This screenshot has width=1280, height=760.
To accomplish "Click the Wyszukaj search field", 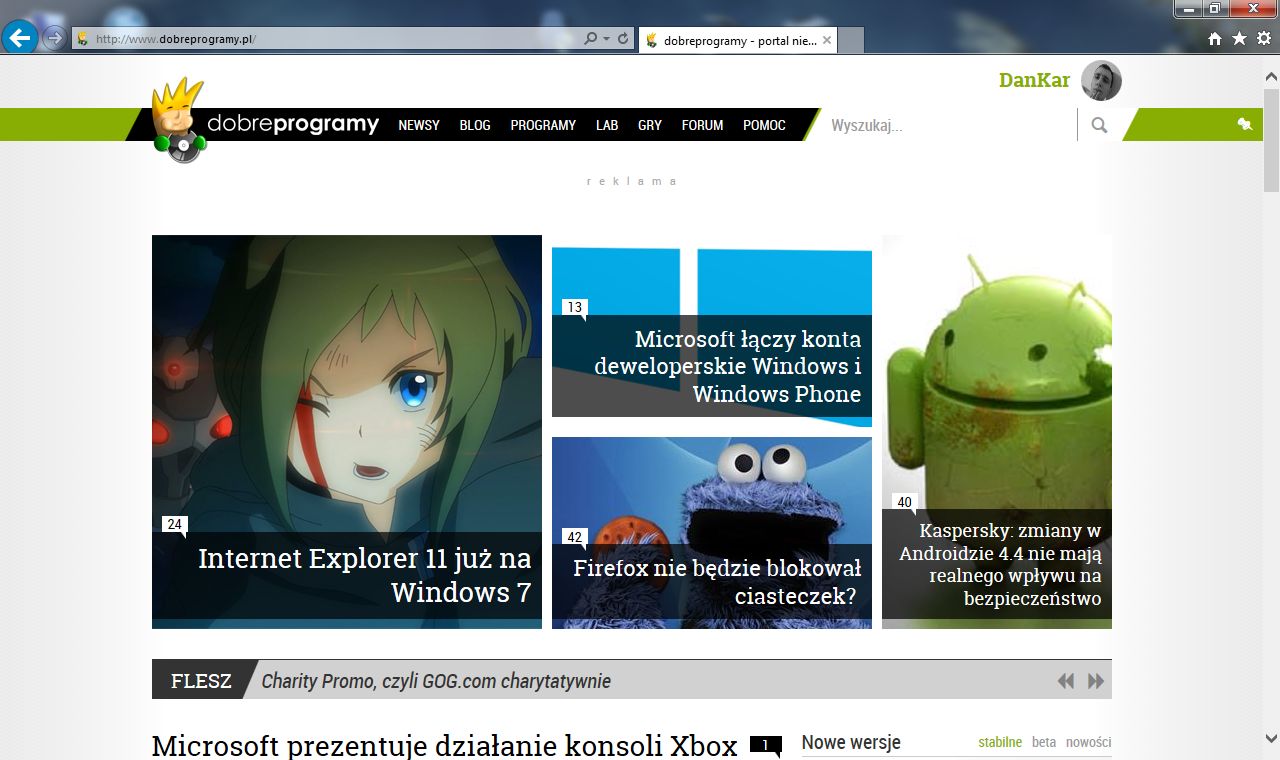I will (x=950, y=125).
